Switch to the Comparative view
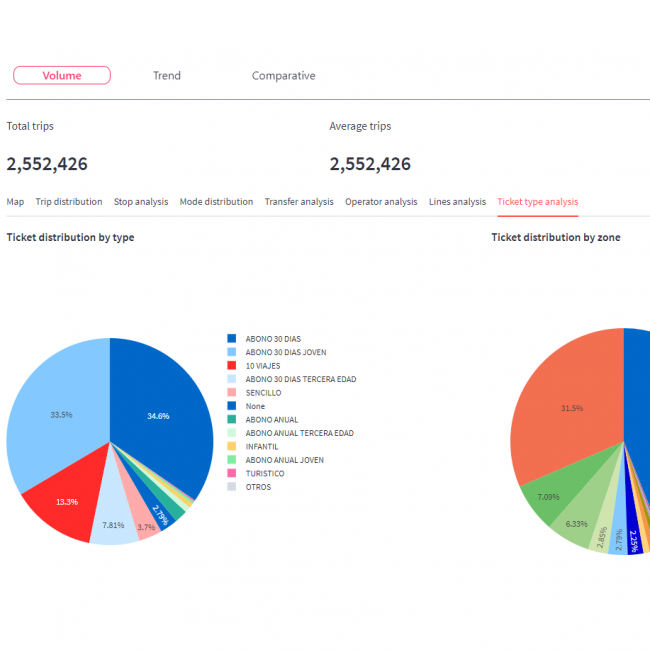 [283, 76]
